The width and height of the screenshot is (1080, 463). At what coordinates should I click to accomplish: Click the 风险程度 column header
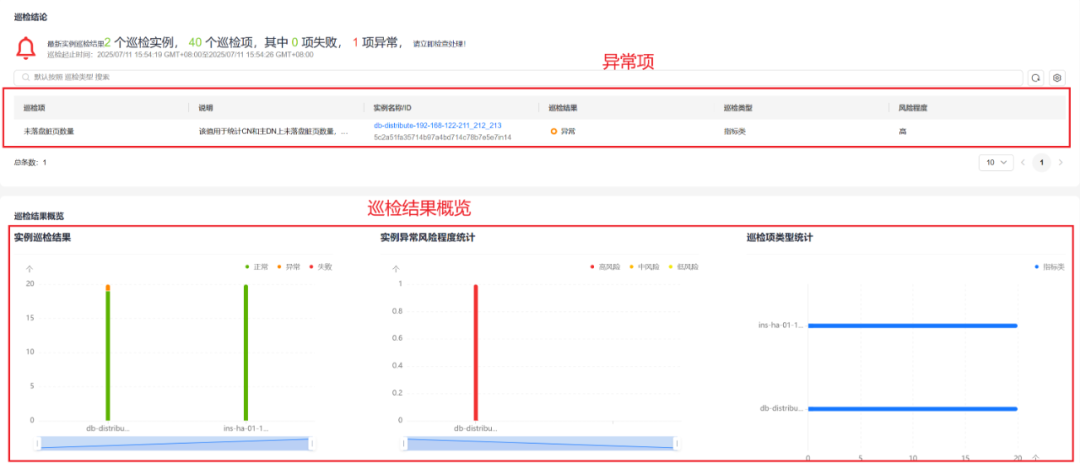pyautogui.click(x=913, y=108)
